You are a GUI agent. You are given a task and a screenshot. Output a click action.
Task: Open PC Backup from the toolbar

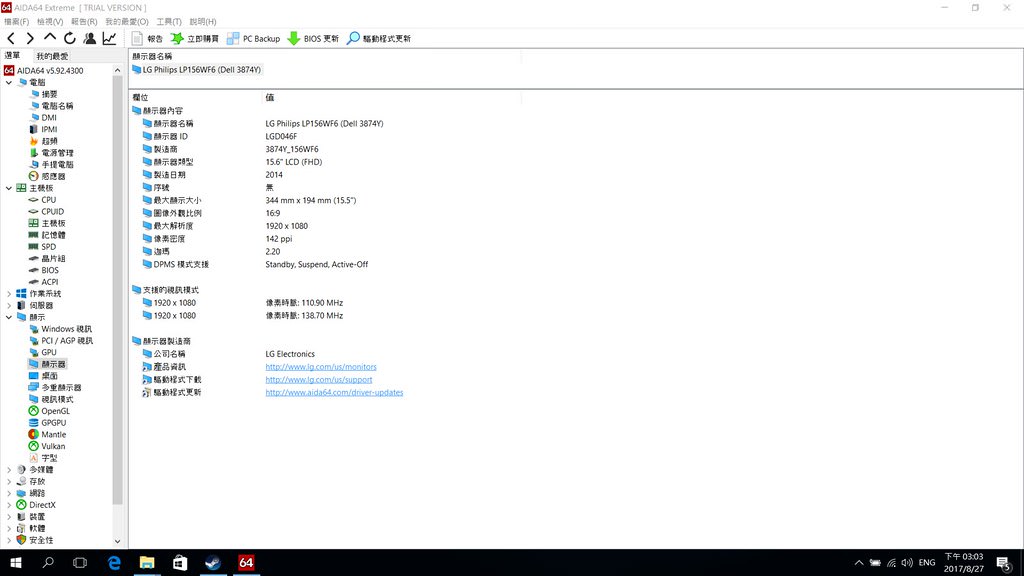[253, 39]
